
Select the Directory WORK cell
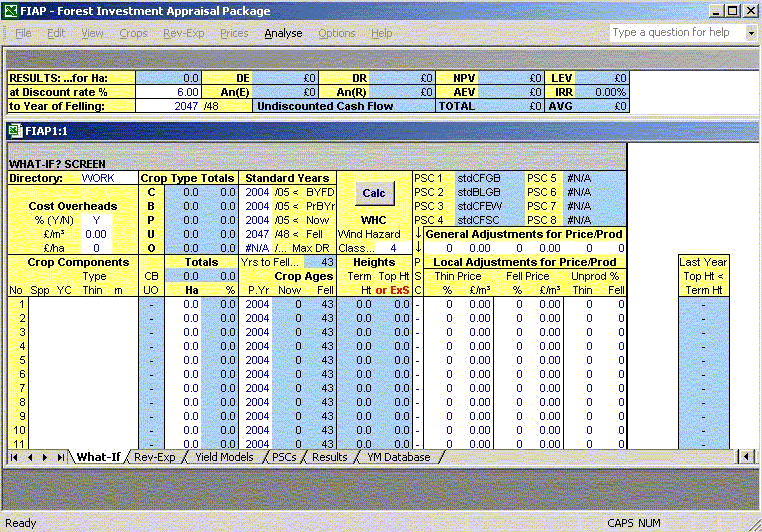pos(98,178)
